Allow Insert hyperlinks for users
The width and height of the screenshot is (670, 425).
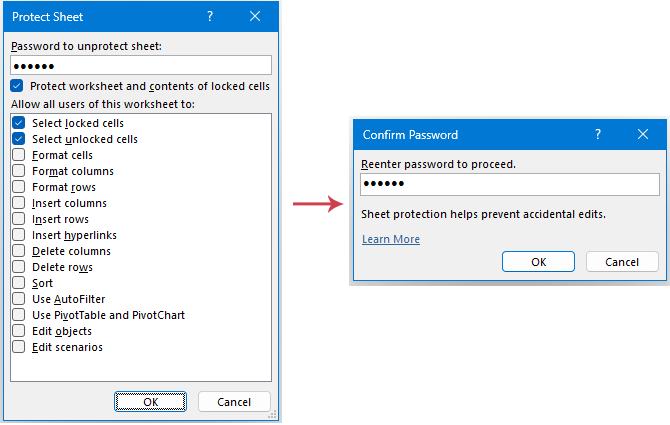tap(19, 235)
